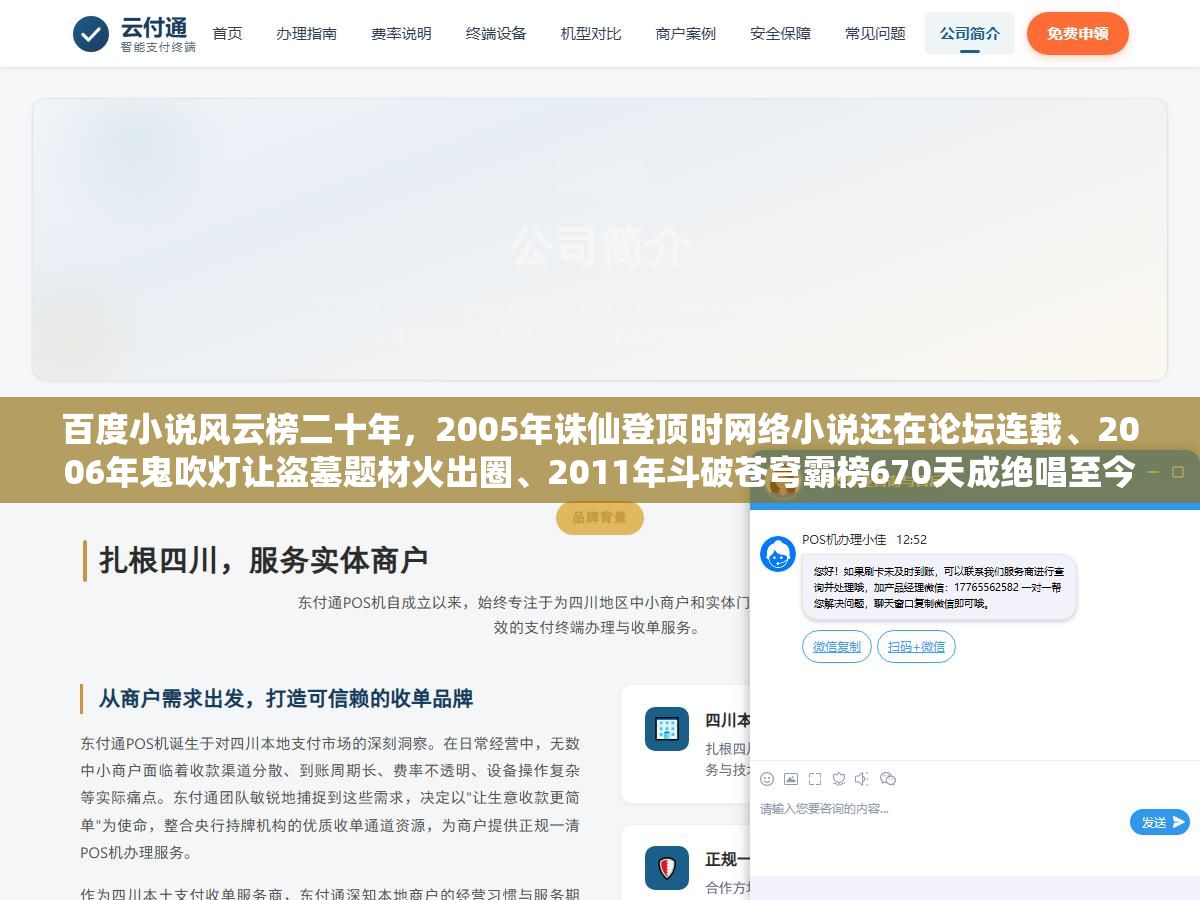
Task: Click the POS机办理小佳 agent name
Action: tap(844, 539)
